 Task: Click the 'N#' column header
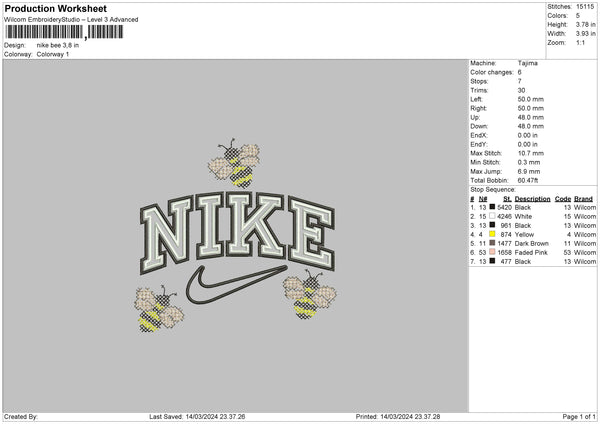point(483,199)
